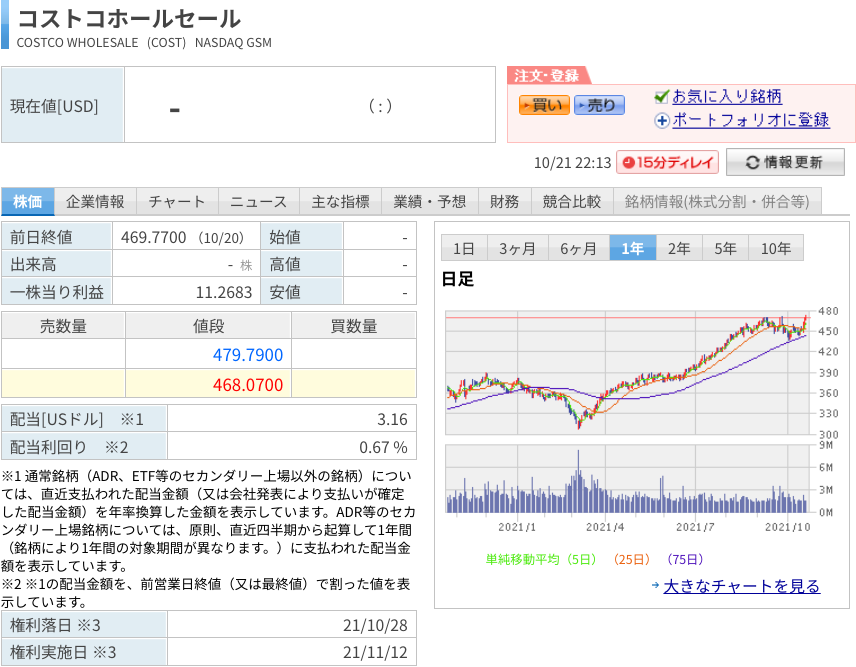856x667 pixels.
Task: Click the dividend value 3.16
Action: [392, 419]
